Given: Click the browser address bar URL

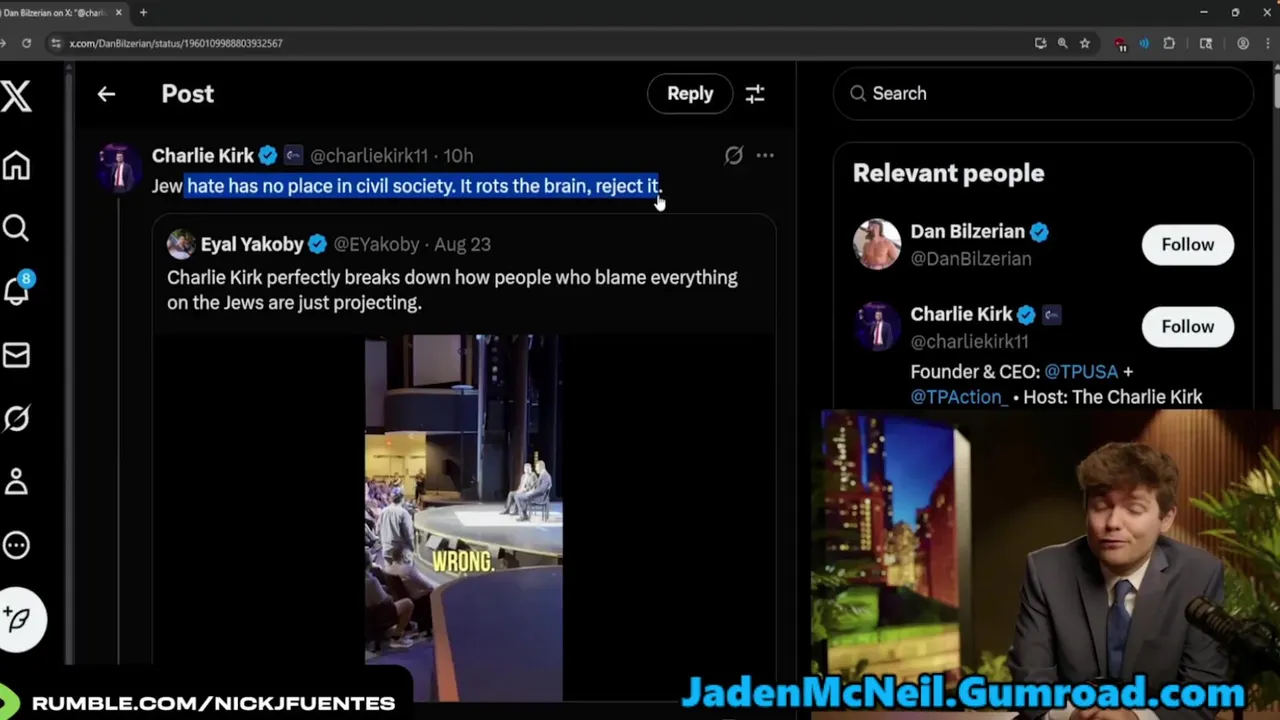Looking at the screenshot, I should pyautogui.click(x=176, y=43).
